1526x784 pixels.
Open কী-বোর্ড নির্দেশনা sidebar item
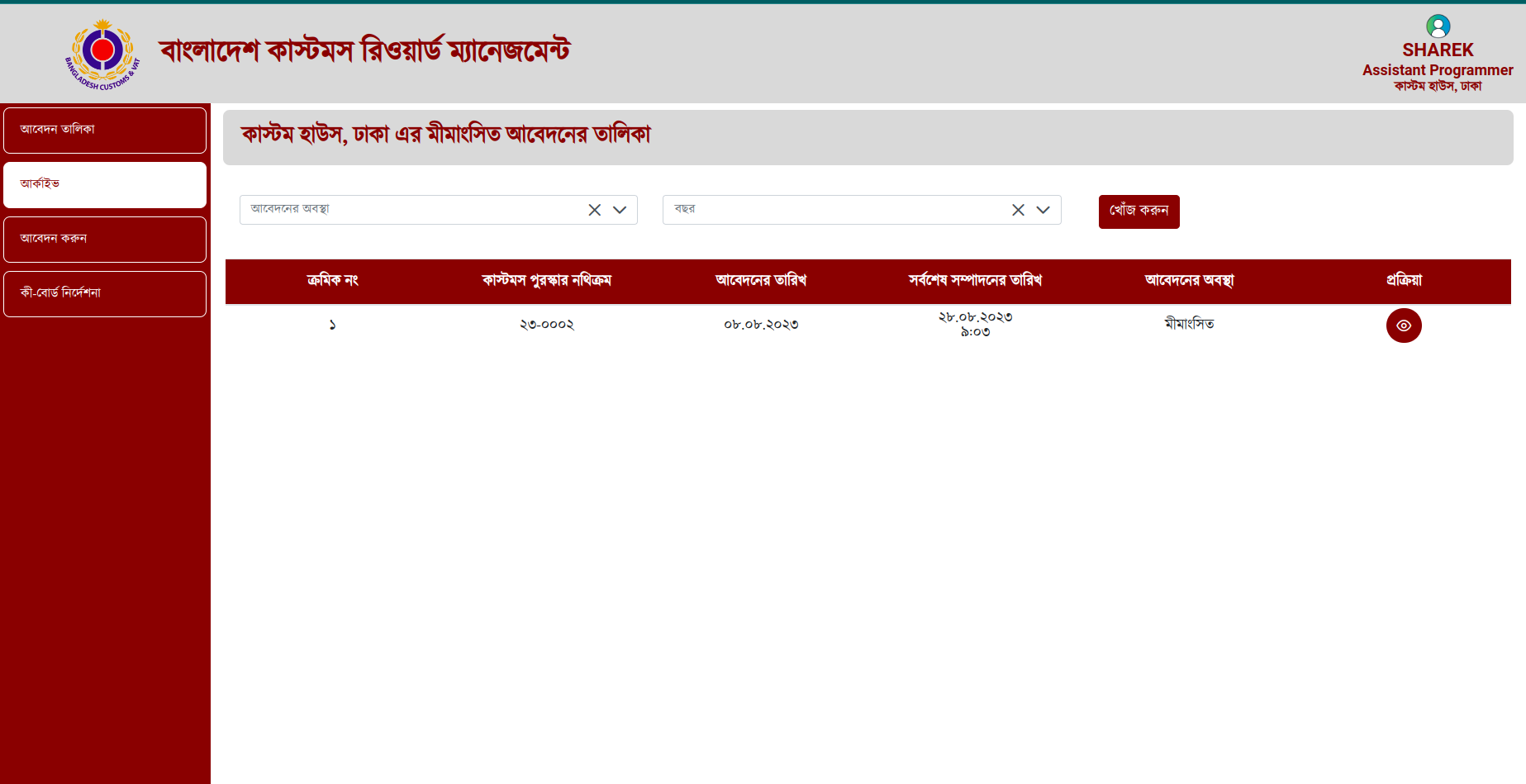click(105, 294)
